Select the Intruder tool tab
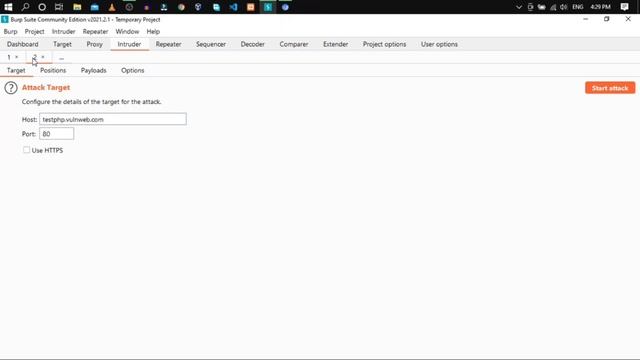The height and width of the screenshot is (360, 640). (x=129, y=44)
